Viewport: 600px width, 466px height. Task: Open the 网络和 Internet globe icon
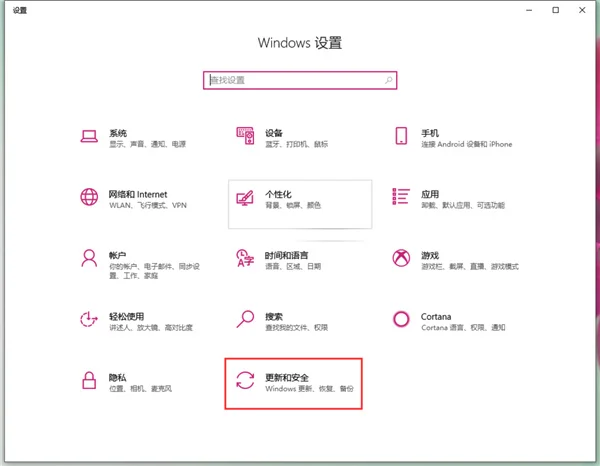[89, 197]
